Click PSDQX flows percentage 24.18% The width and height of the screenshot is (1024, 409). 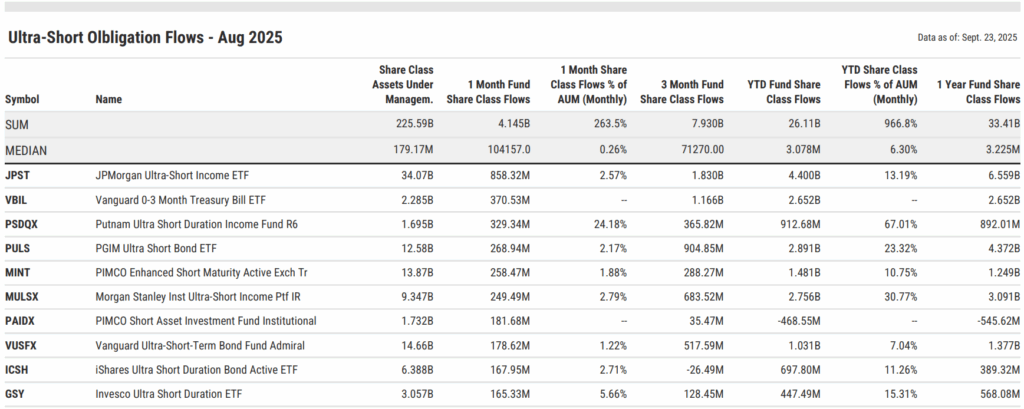pos(612,224)
